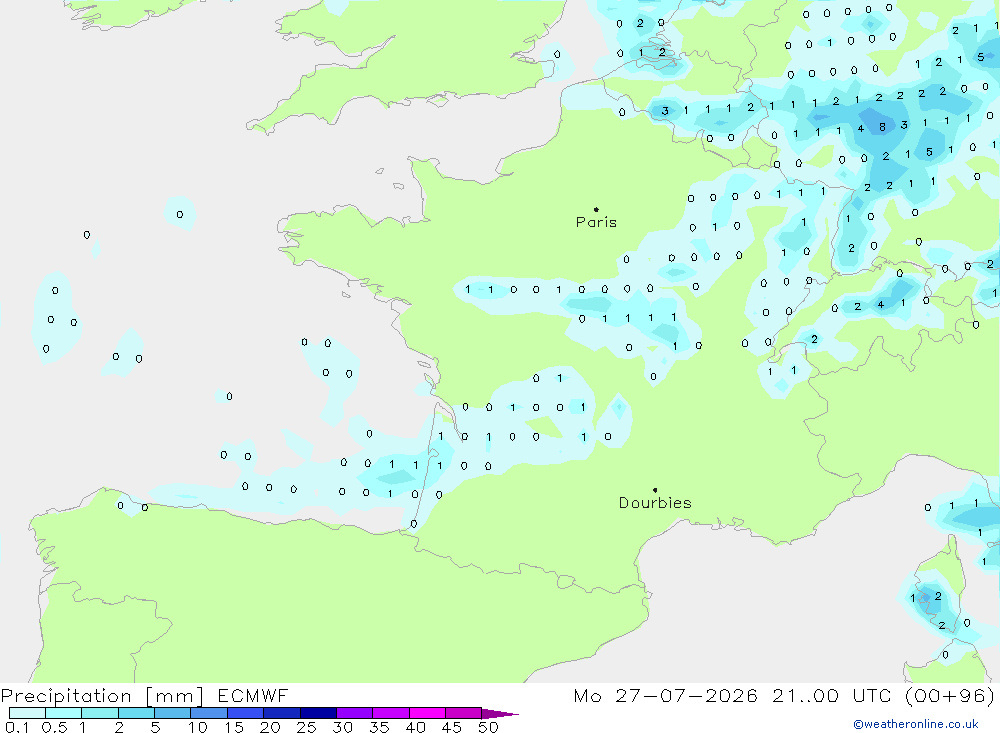This screenshot has width=1000, height=733.
Task: Click the legend label '45'
Action: [x=452, y=727]
